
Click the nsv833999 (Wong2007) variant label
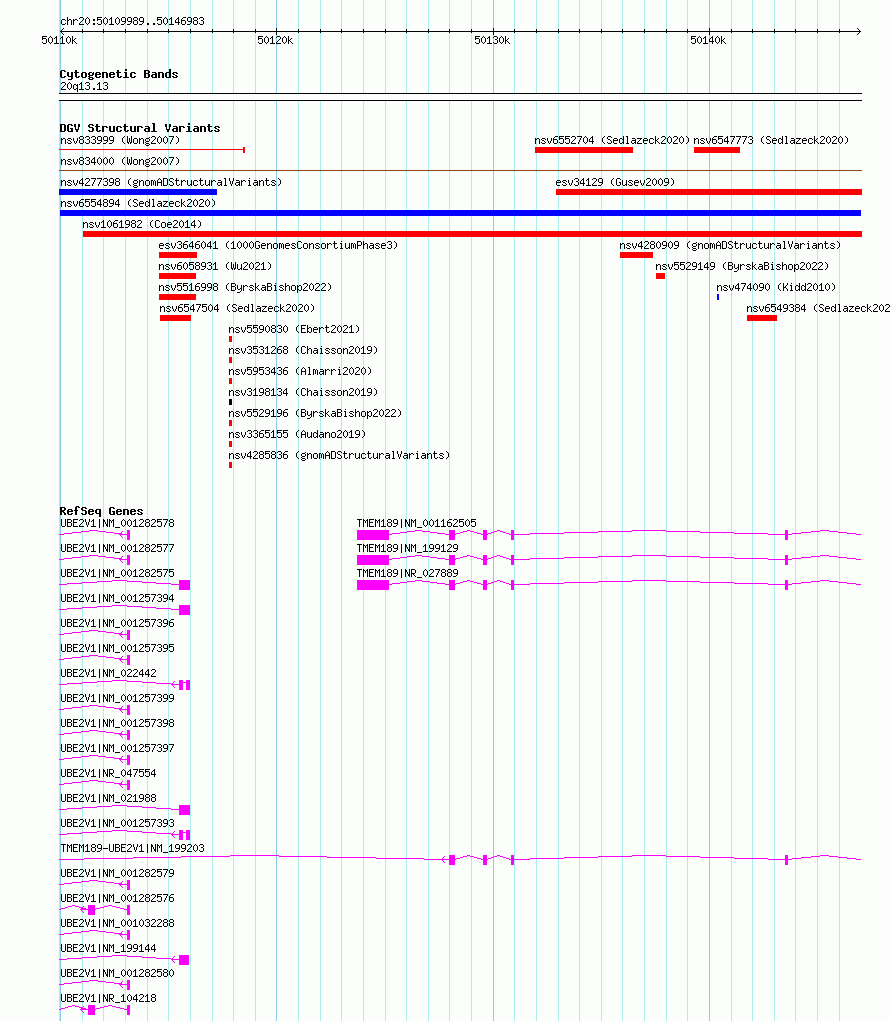tap(120, 140)
